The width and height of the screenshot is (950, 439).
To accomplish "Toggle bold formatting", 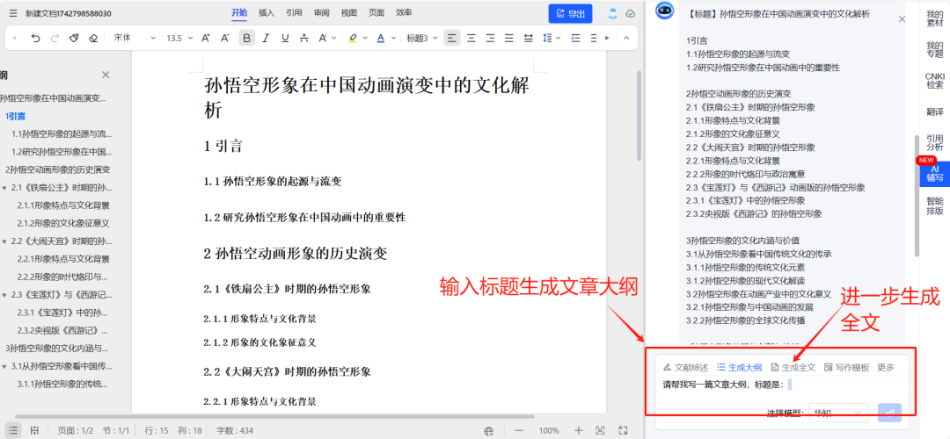I will pyautogui.click(x=247, y=38).
